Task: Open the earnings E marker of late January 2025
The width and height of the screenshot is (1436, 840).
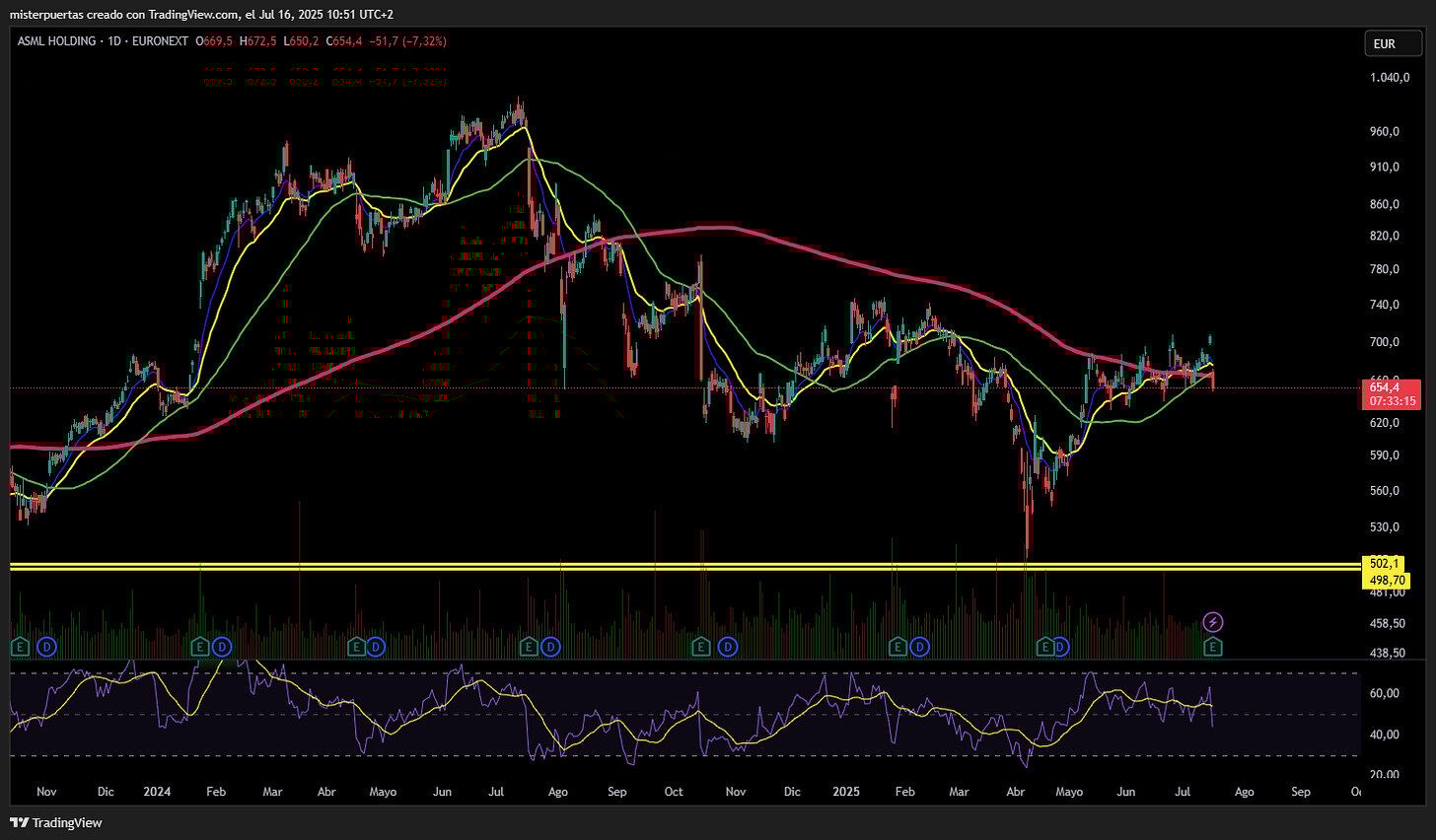Action: pos(897,647)
